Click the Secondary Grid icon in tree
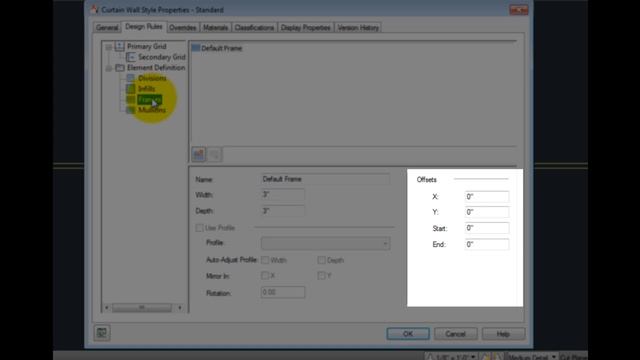 tap(131, 57)
